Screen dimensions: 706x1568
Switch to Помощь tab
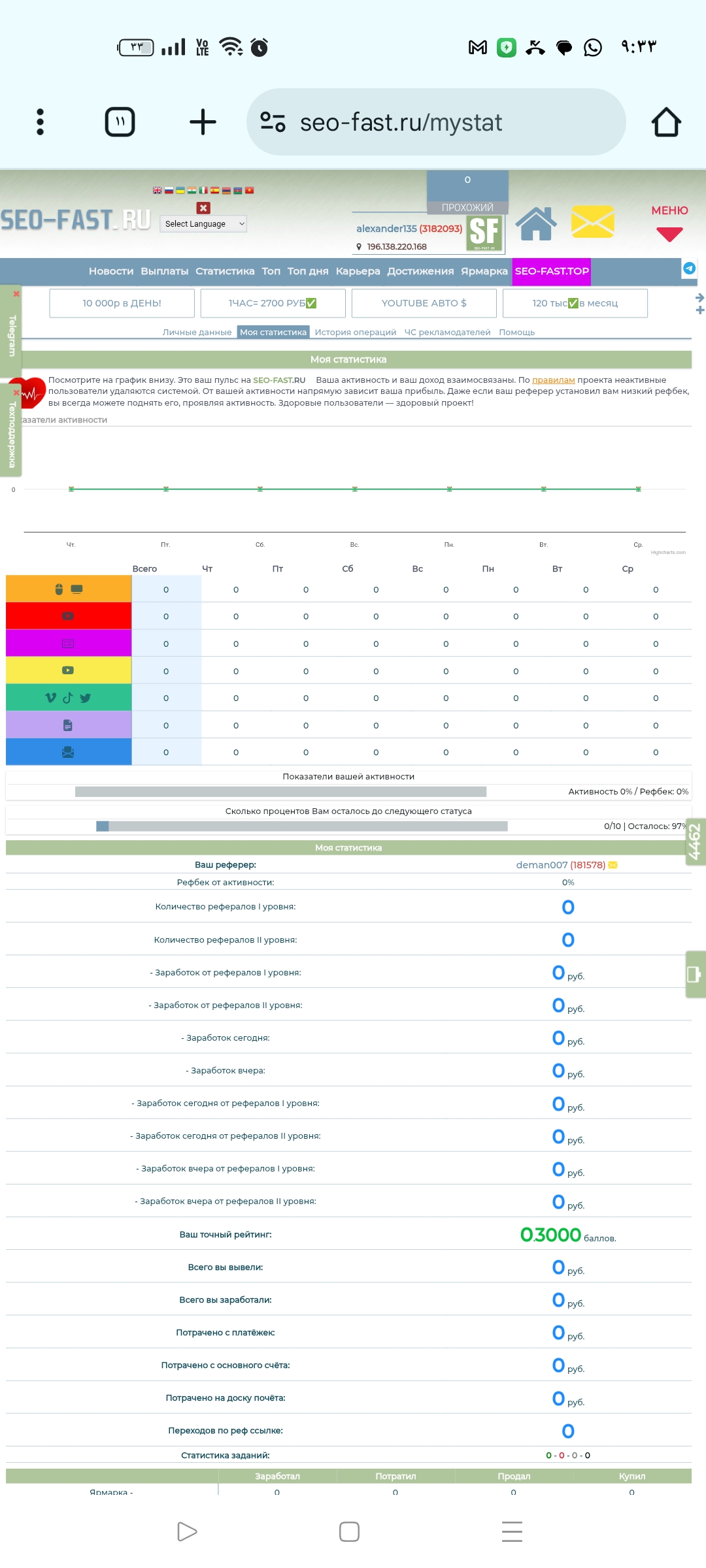coord(516,332)
